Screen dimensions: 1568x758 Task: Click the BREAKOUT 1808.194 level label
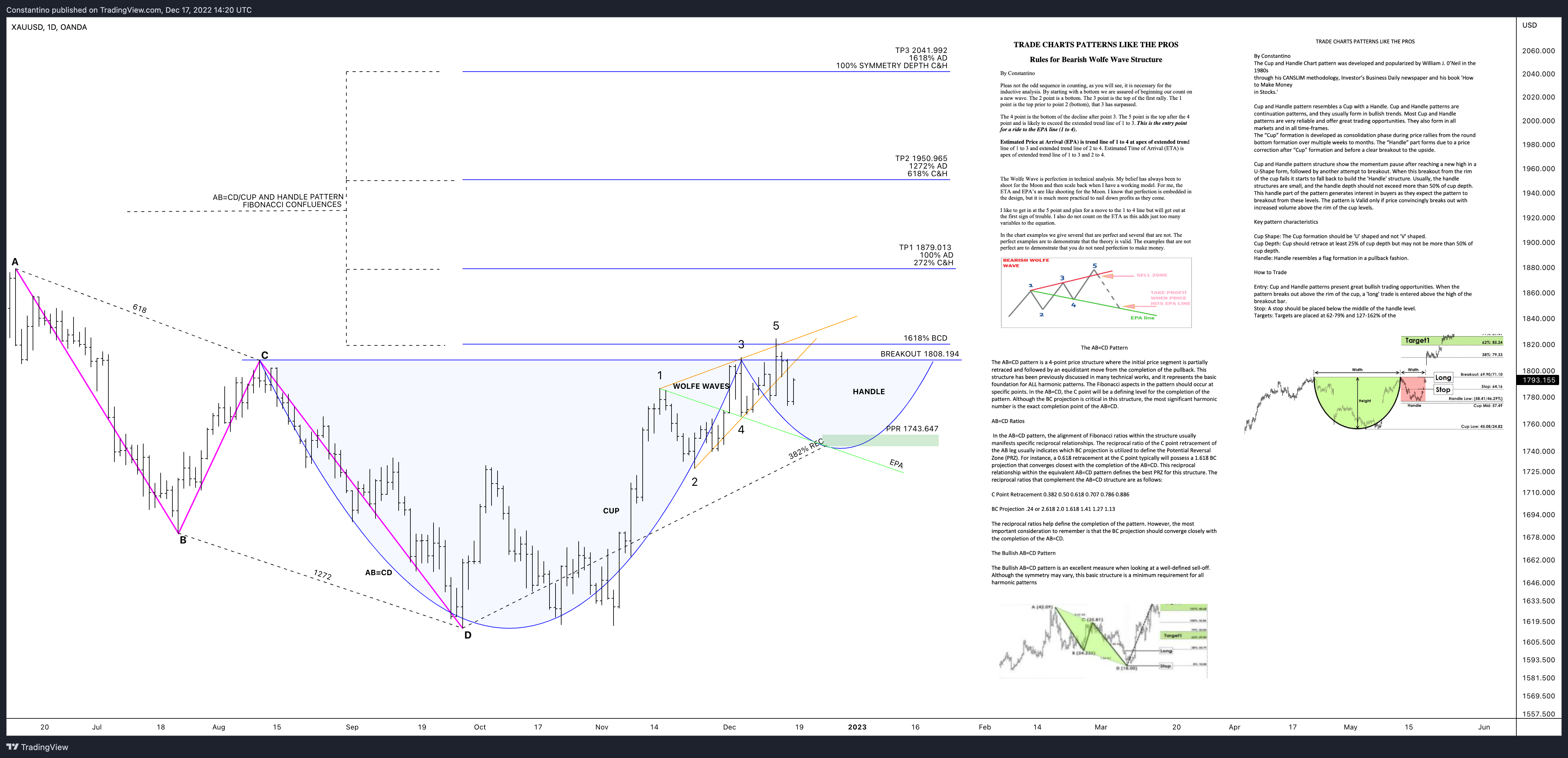[x=919, y=354]
